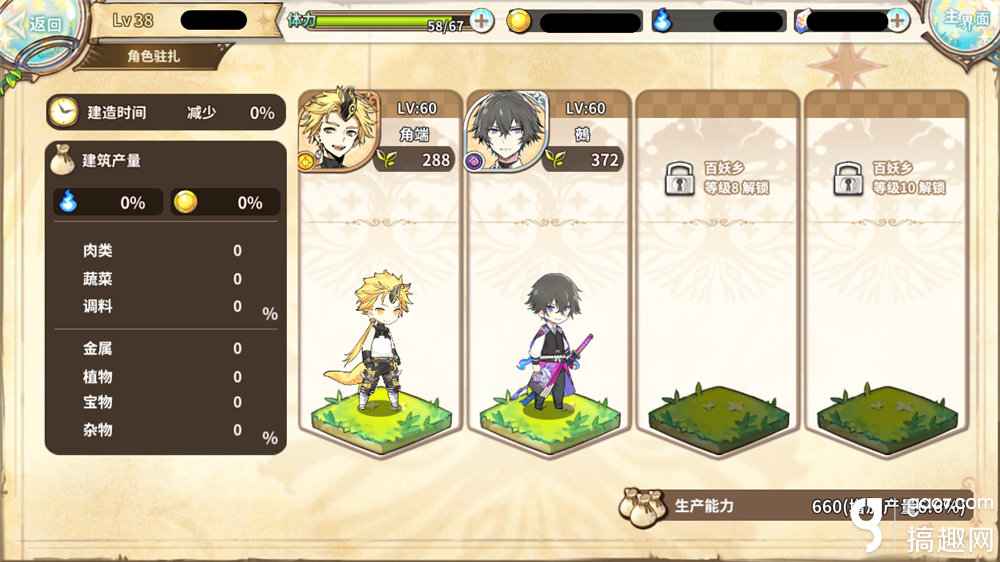This screenshot has height=562, width=1000.
Task: Add tickets with the rightmost plus icon
Action: (897, 21)
